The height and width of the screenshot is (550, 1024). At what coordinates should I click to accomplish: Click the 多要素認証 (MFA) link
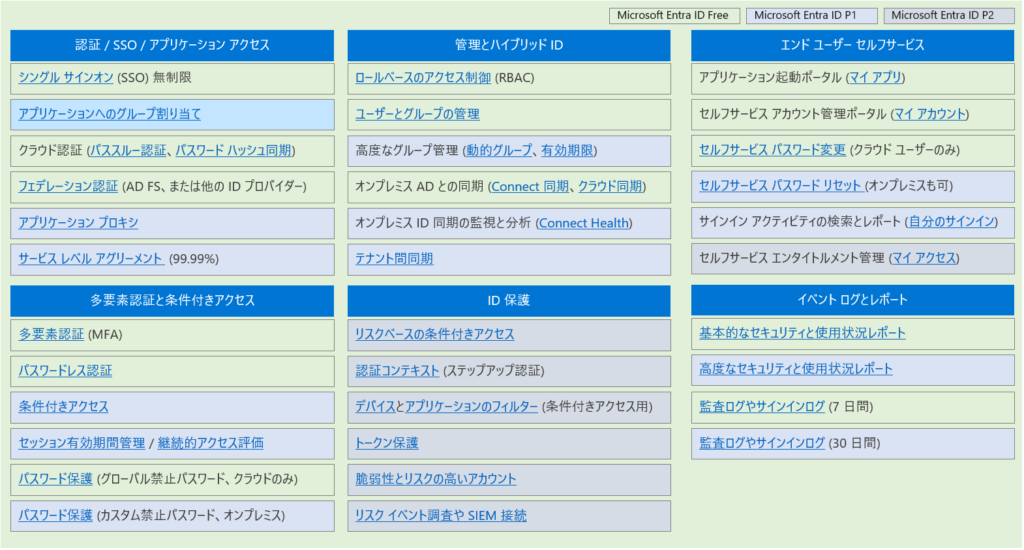tap(51, 334)
